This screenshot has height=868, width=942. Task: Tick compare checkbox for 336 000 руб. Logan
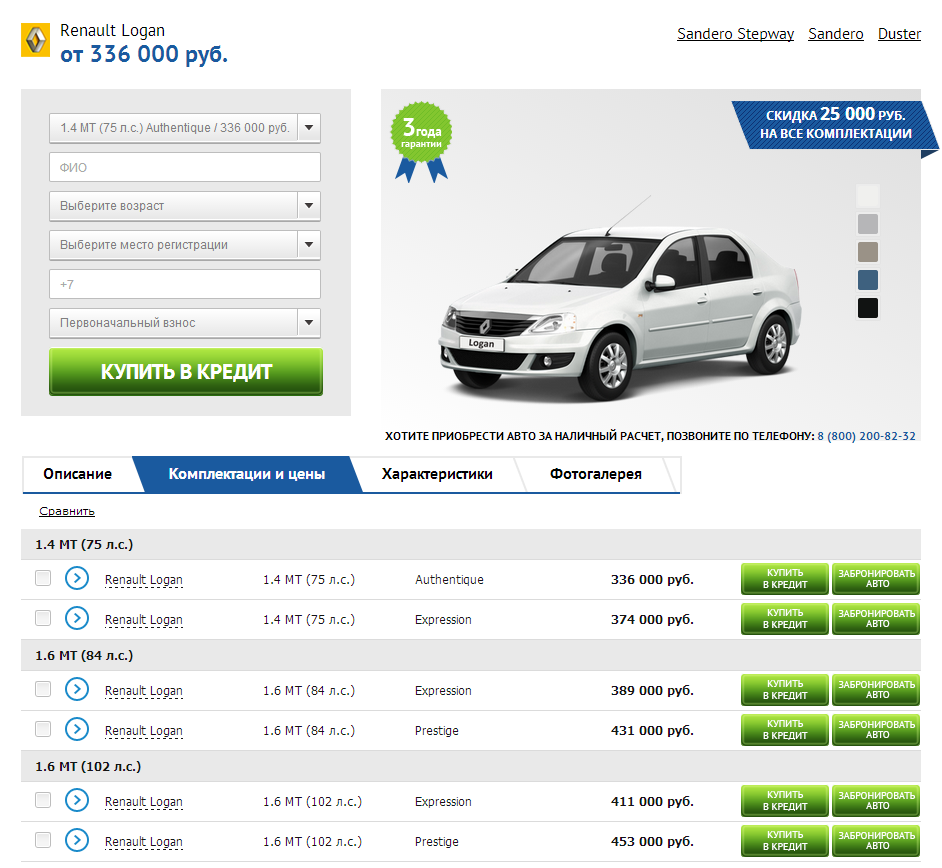coord(43,578)
